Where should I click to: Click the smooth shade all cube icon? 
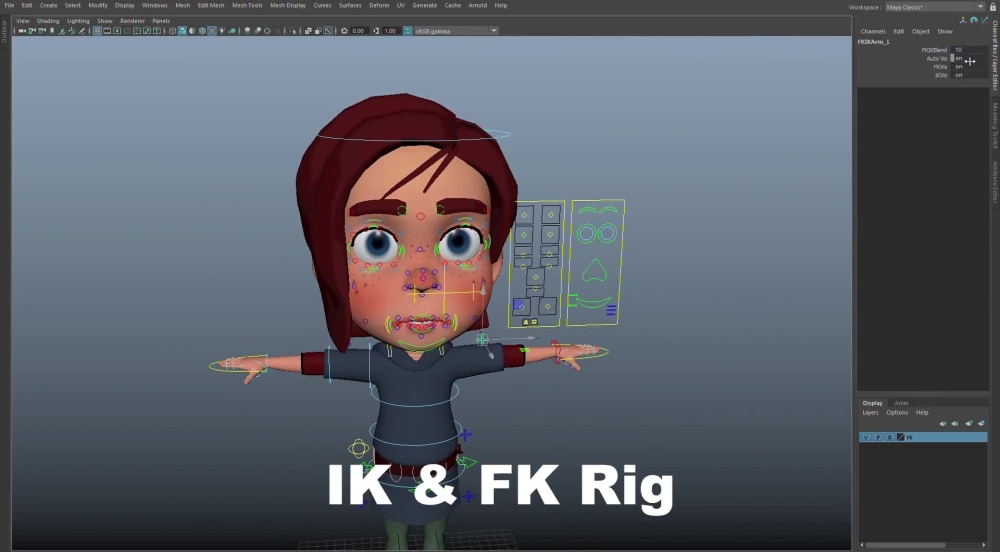182,31
